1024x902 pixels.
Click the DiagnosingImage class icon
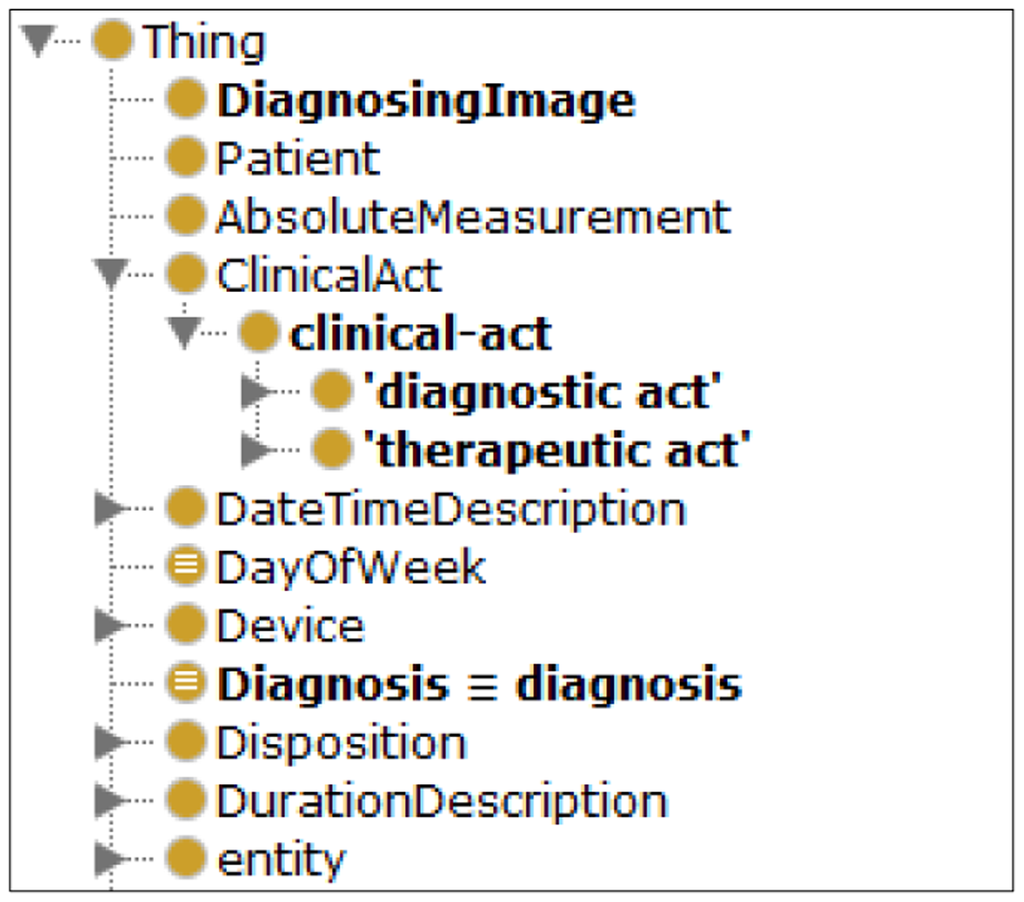pos(185,100)
